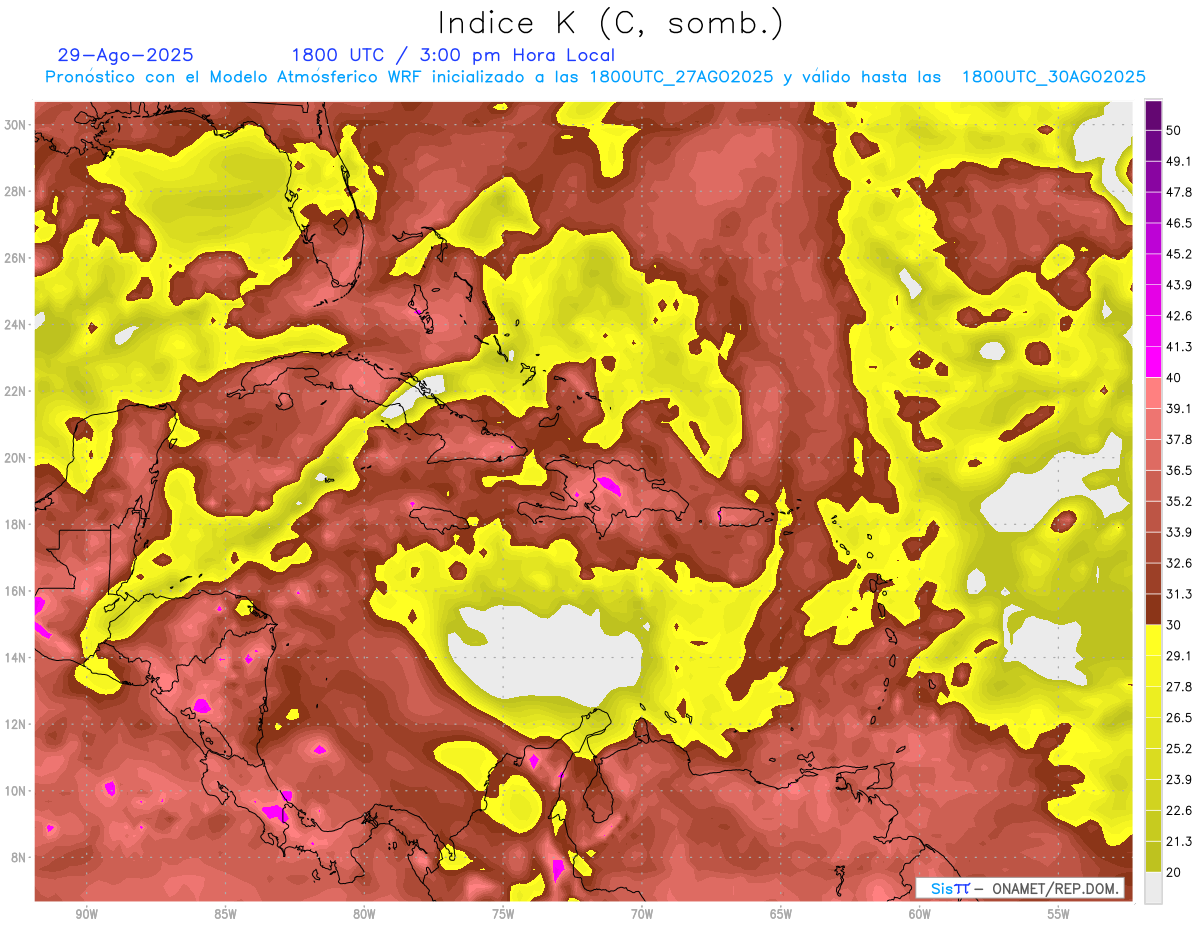Click the longitude label "65W"
The image size is (1200, 927).
click(x=781, y=915)
